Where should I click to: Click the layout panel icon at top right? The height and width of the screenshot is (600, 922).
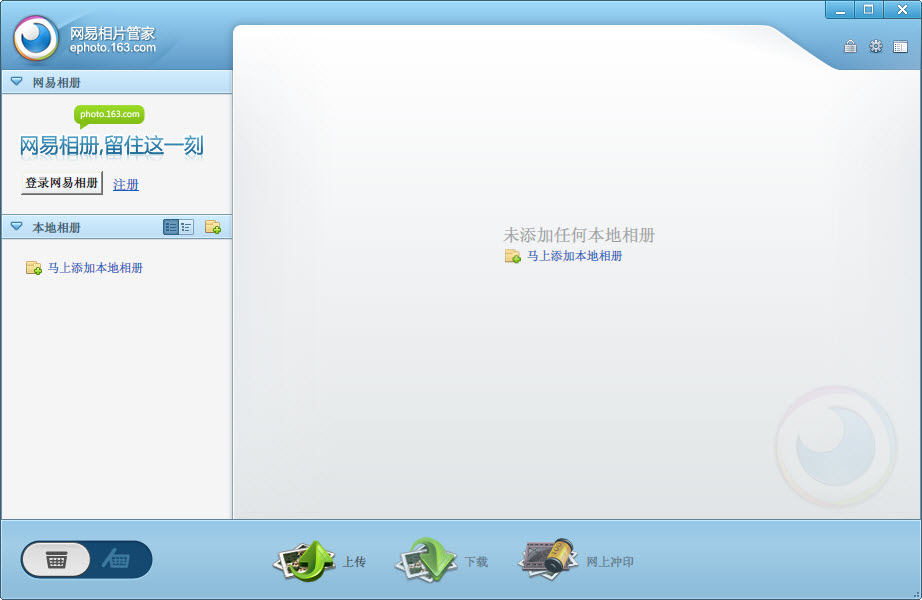pos(900,47)
